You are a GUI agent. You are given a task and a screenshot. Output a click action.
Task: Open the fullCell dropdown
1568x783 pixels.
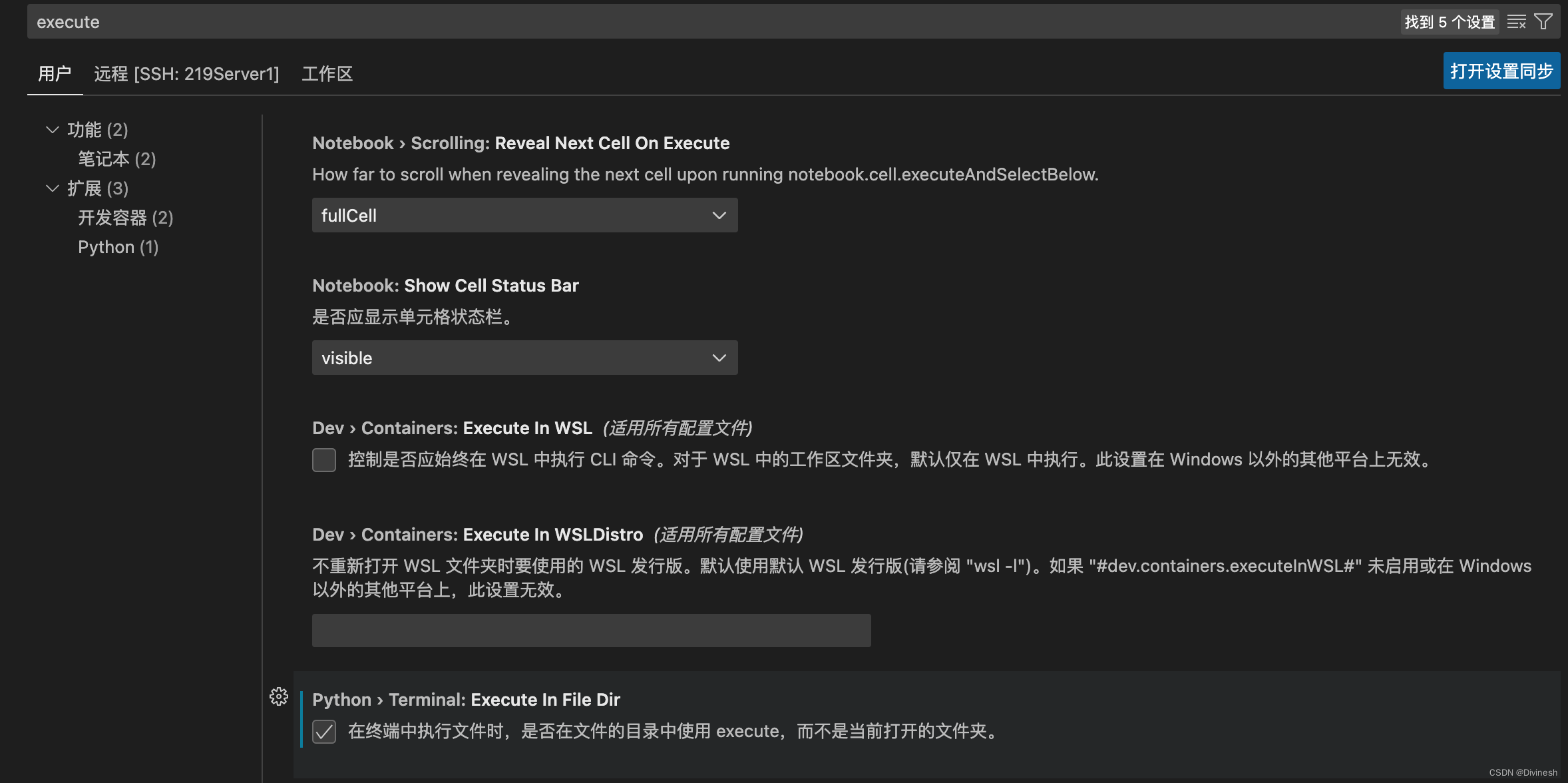pos(524,215)
